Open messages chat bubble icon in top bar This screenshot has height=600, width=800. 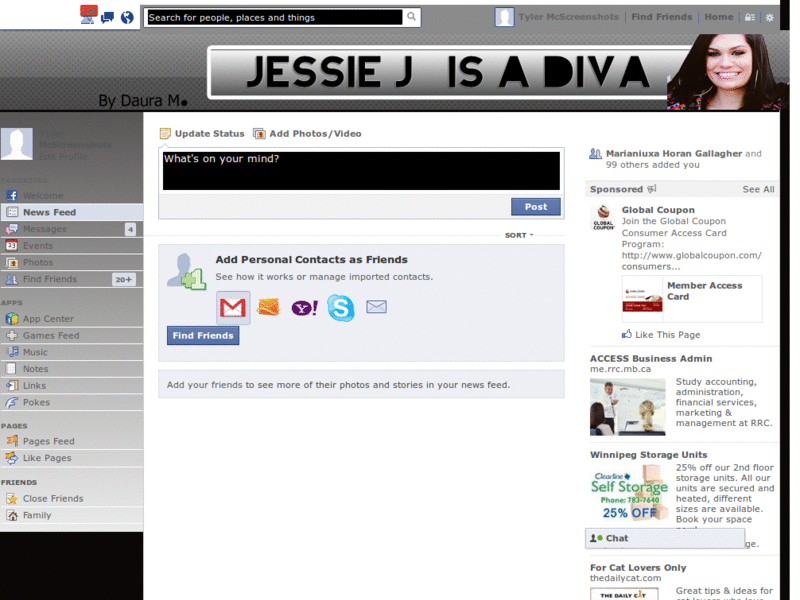click(x=108, y=18)
